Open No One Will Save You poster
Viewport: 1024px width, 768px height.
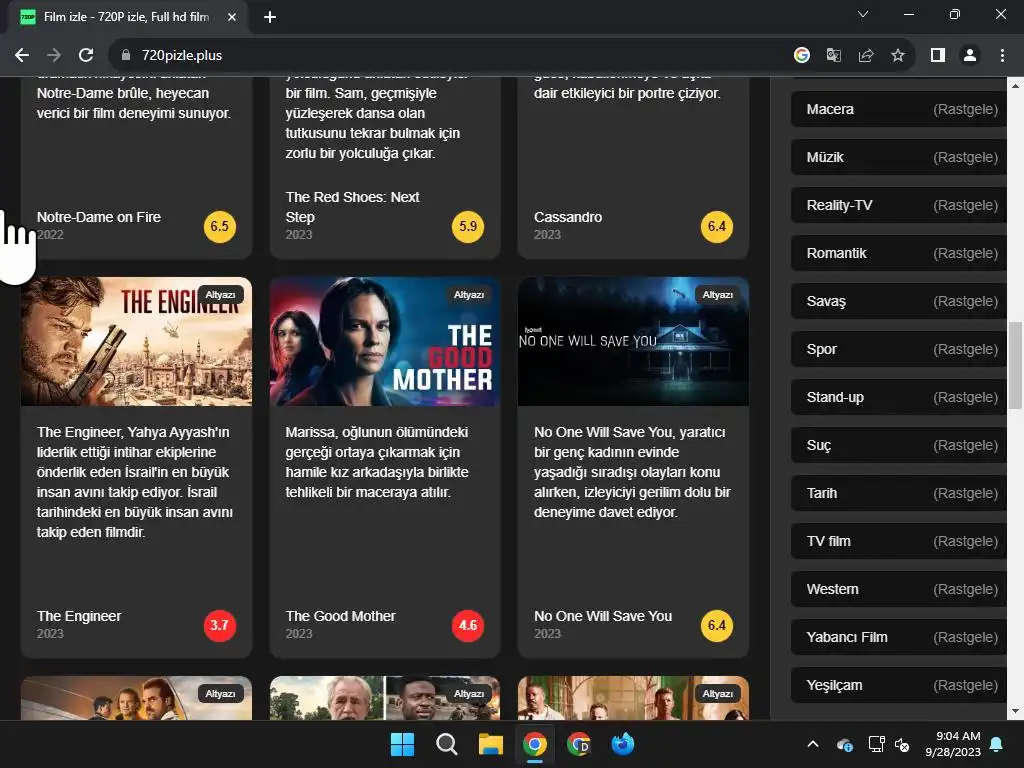click(633, 342)
